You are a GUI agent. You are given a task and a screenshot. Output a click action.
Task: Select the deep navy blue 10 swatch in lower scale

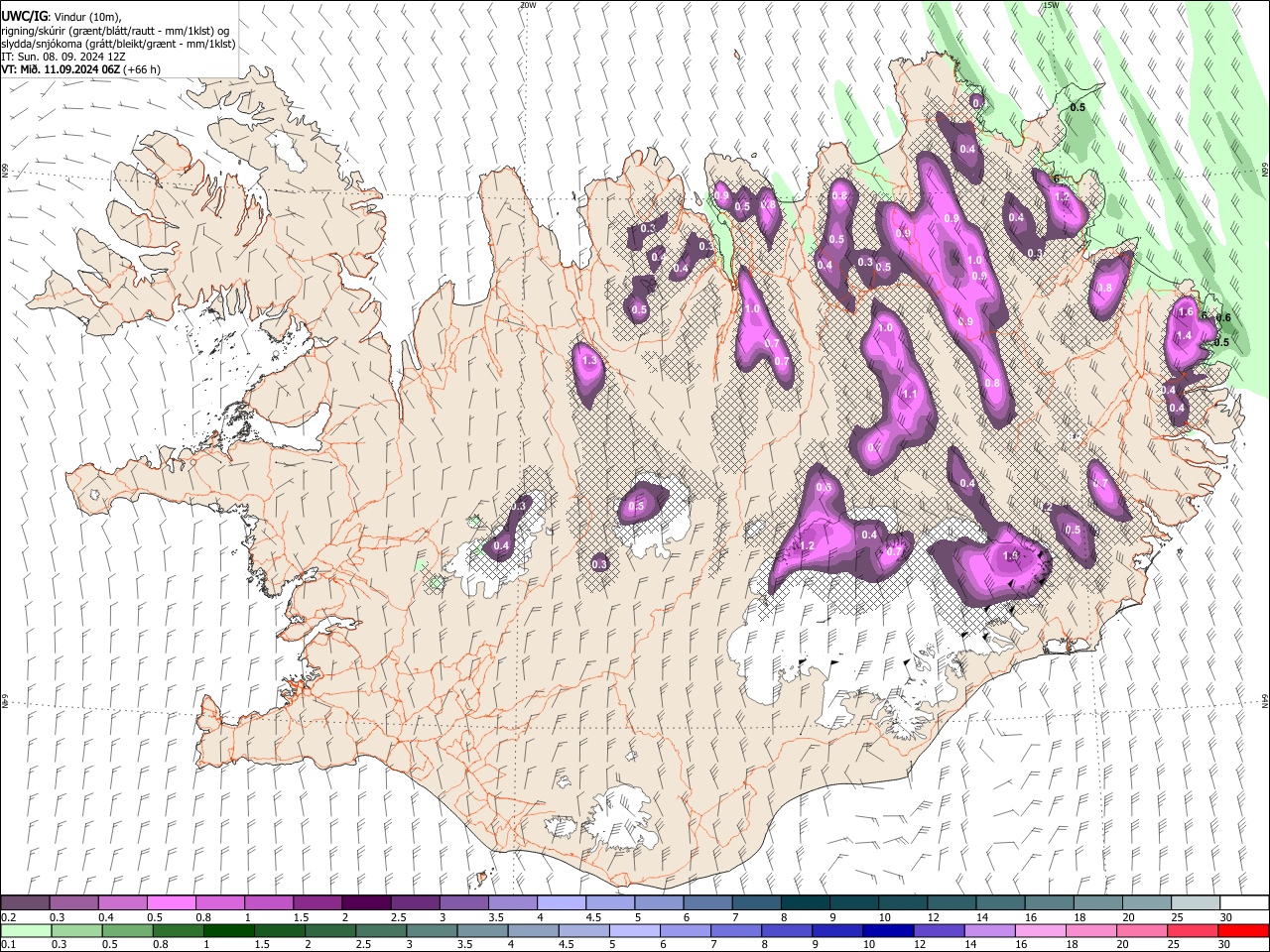click(x=888, y=930)
